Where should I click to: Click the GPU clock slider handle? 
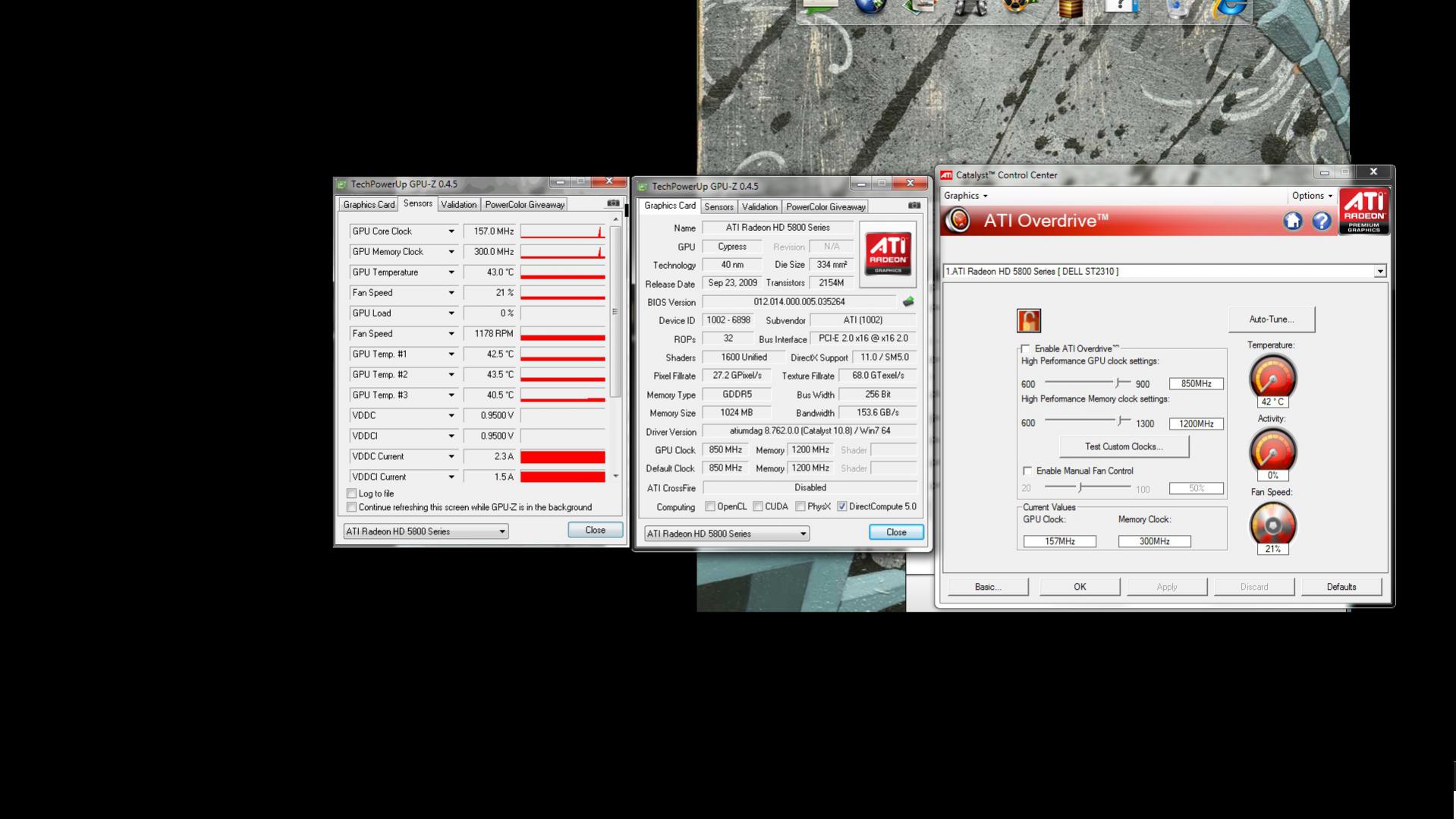1118,383
